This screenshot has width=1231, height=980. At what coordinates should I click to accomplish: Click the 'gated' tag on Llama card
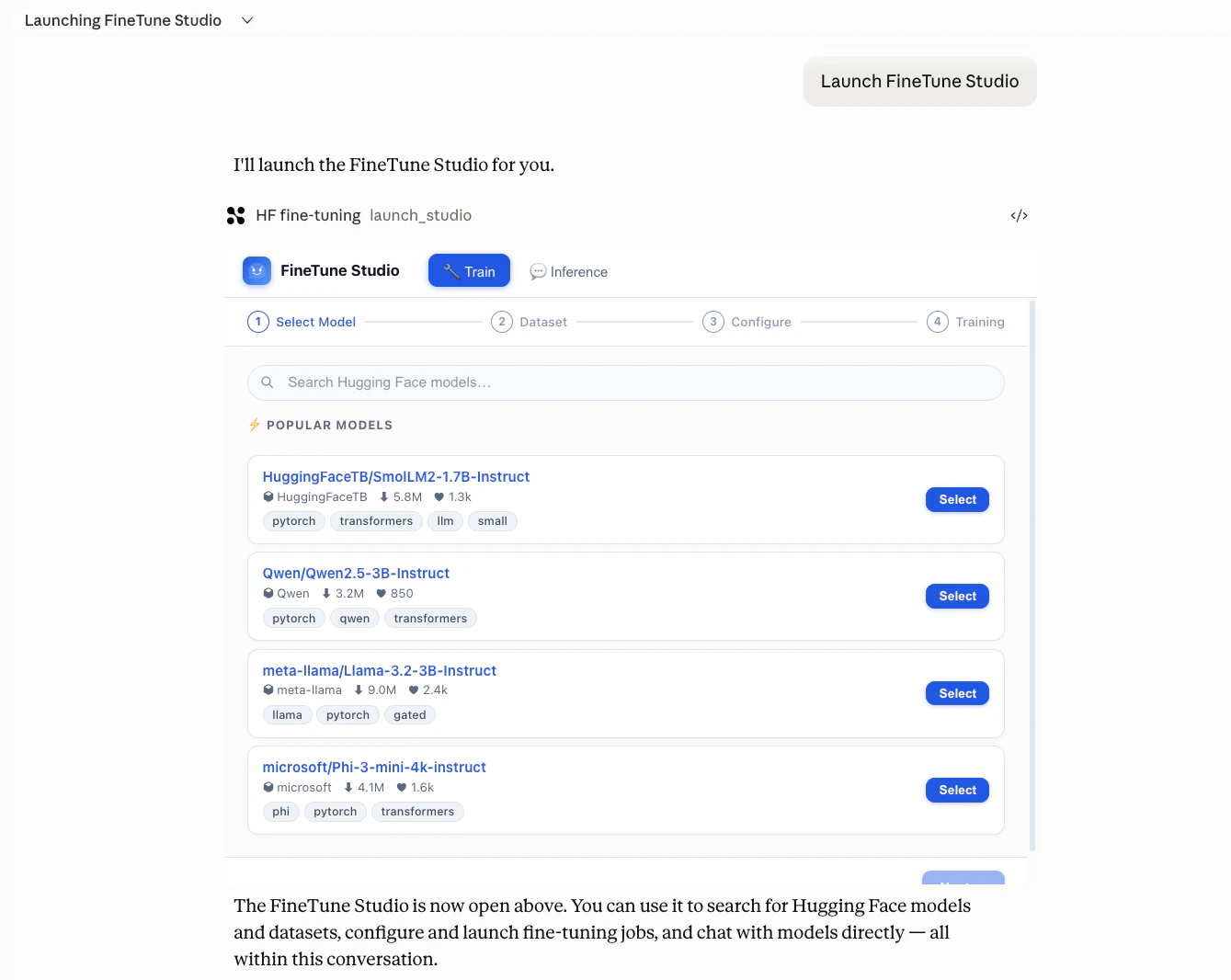[410, 714]
